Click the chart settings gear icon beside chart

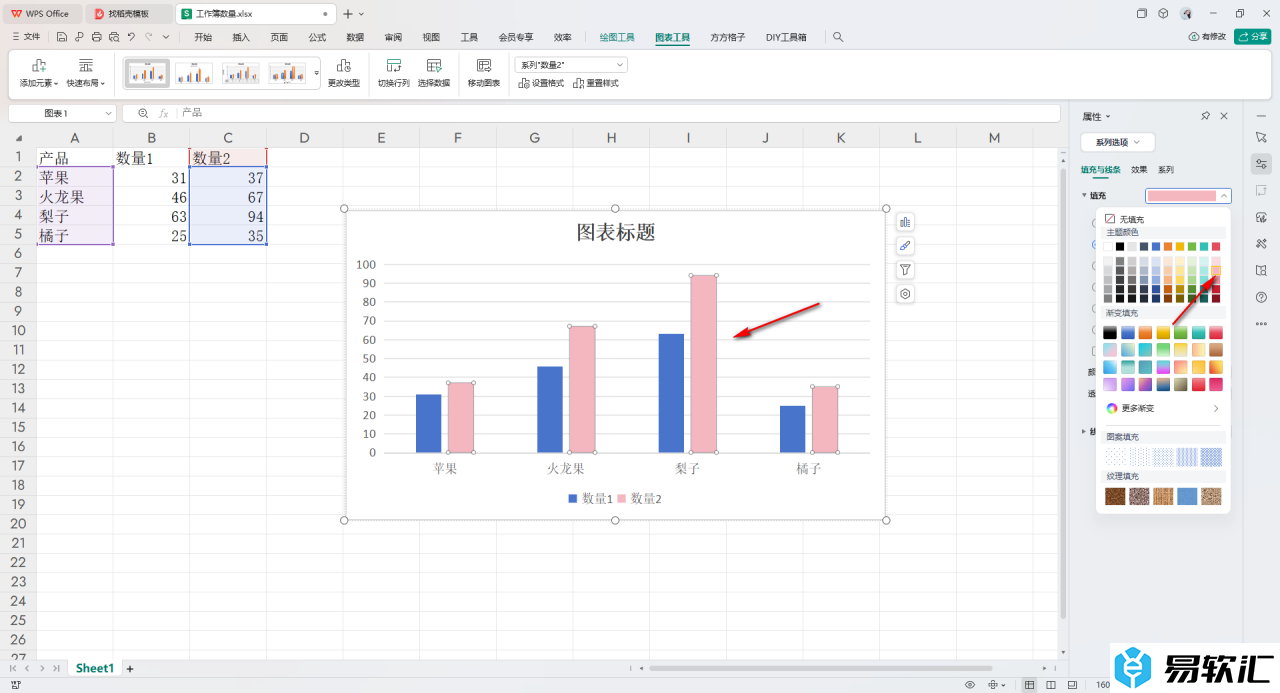click(905, 294)
